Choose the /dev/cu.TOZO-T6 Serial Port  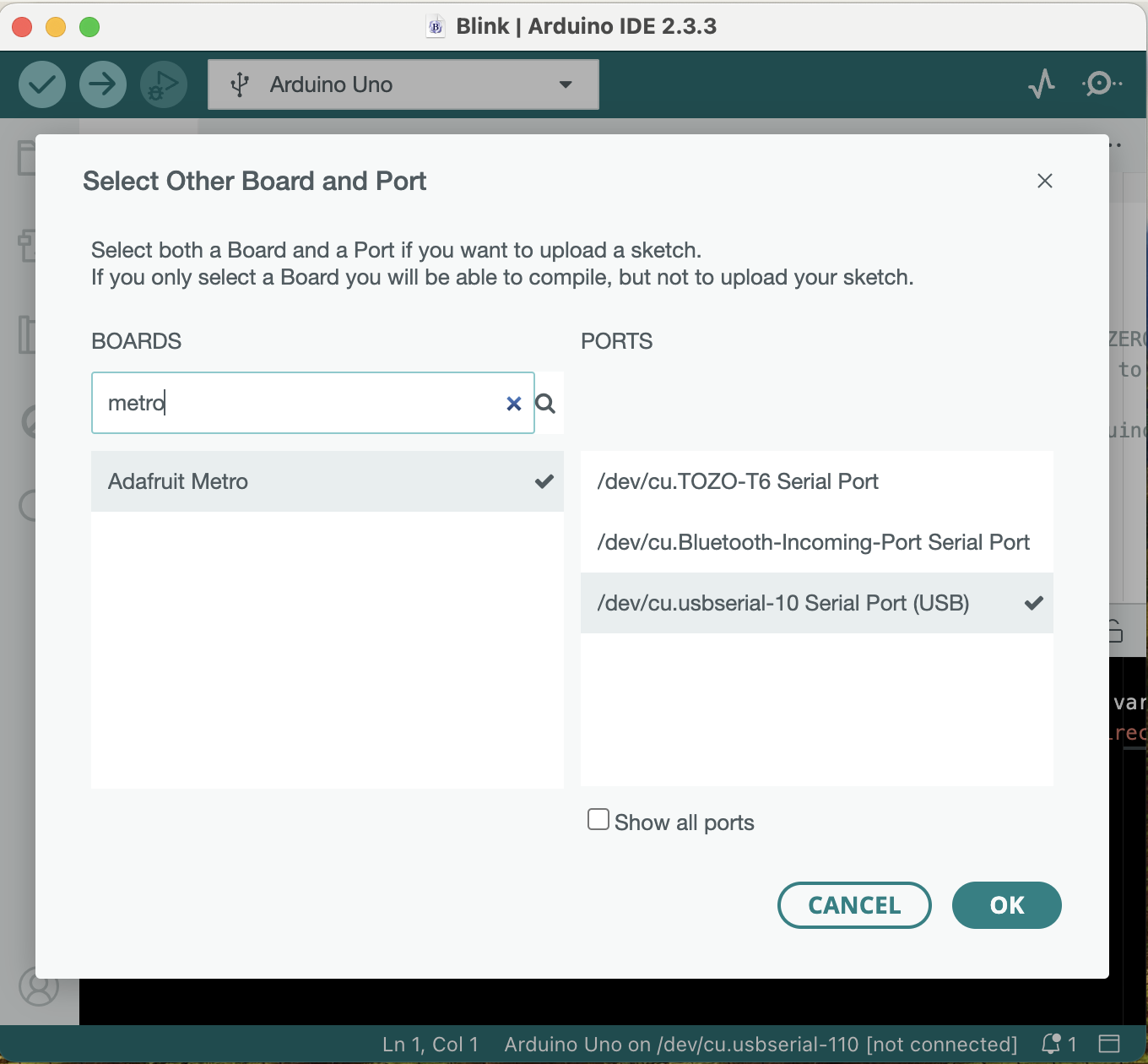[817, 481]
